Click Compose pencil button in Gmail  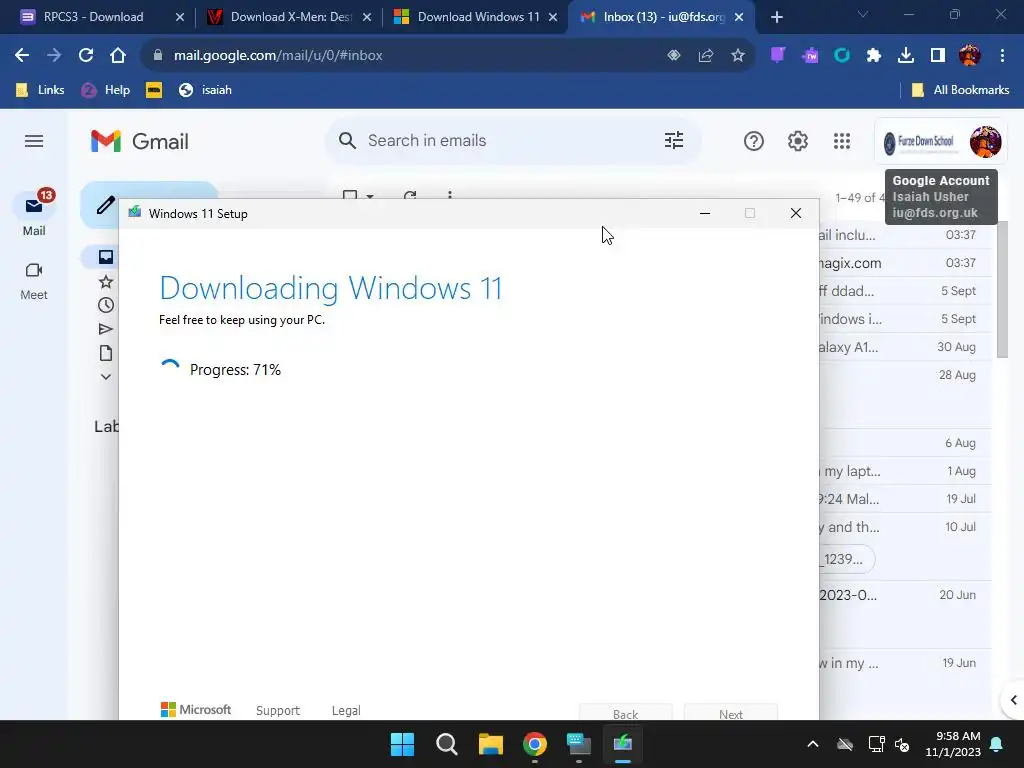[x=106, y=206]
